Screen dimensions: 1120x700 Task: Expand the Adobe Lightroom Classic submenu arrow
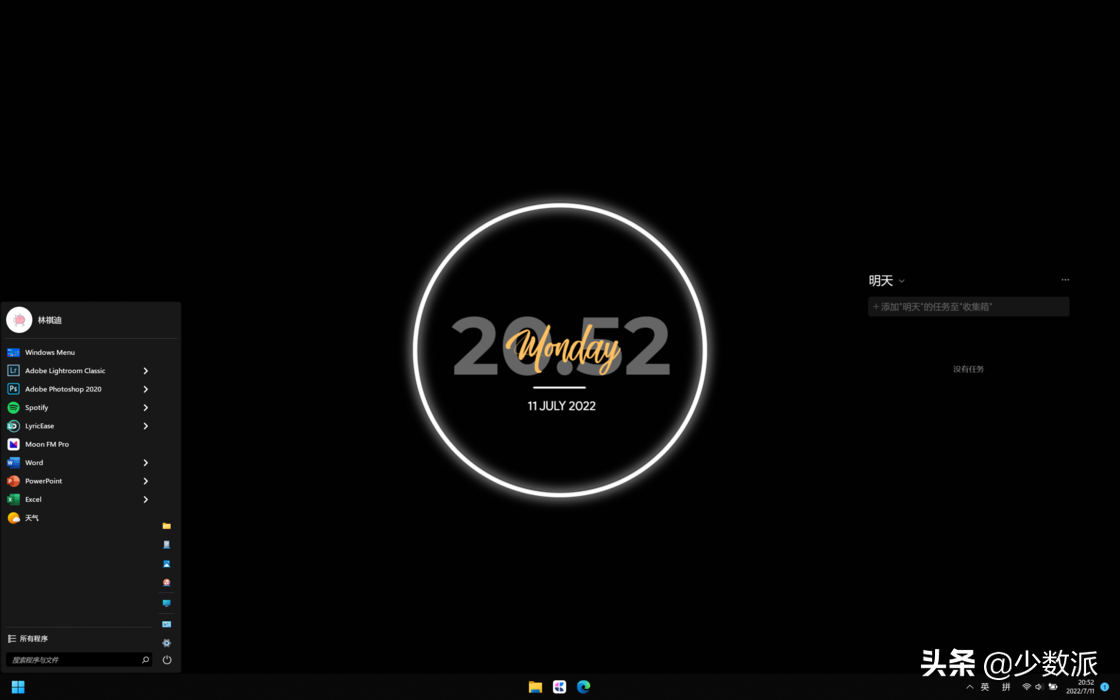[146, 371]
